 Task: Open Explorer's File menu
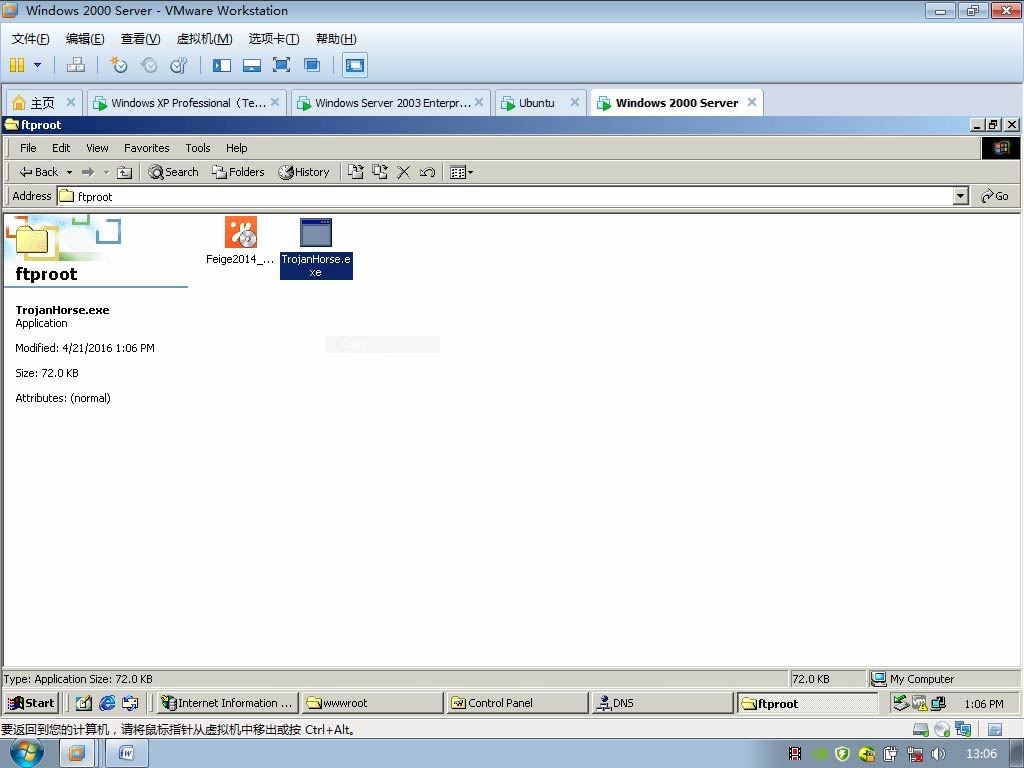click(28, 148)
